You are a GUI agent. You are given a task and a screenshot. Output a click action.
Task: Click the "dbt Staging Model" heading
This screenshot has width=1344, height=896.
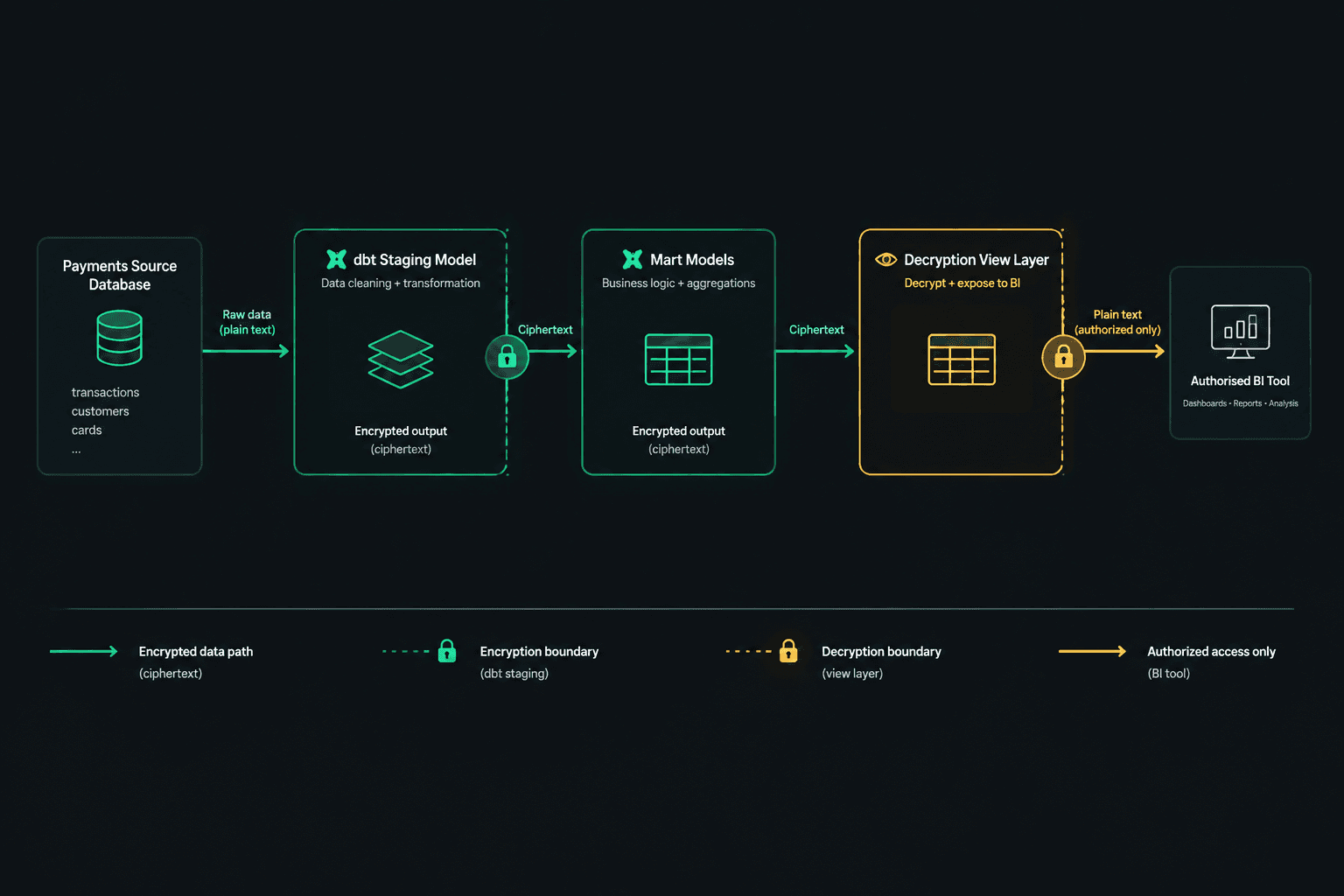pos(415,260)
